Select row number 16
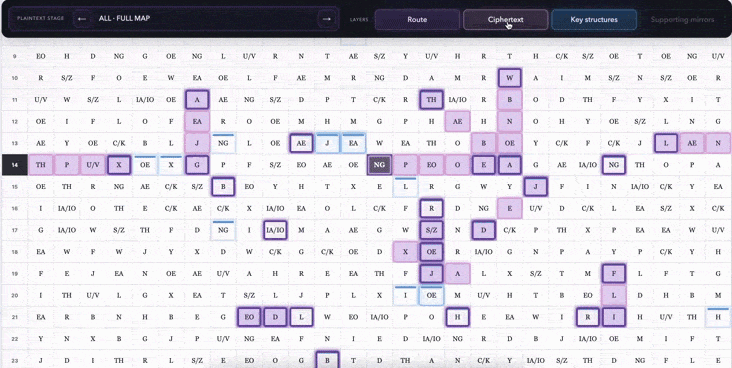Screen dimensions: 732x368 [x=14, y=208]
